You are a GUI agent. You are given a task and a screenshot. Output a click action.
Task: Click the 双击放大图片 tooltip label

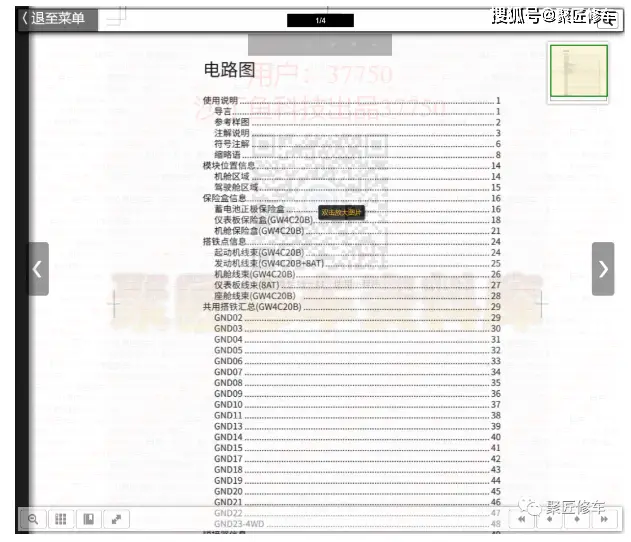tap(341, 212)
